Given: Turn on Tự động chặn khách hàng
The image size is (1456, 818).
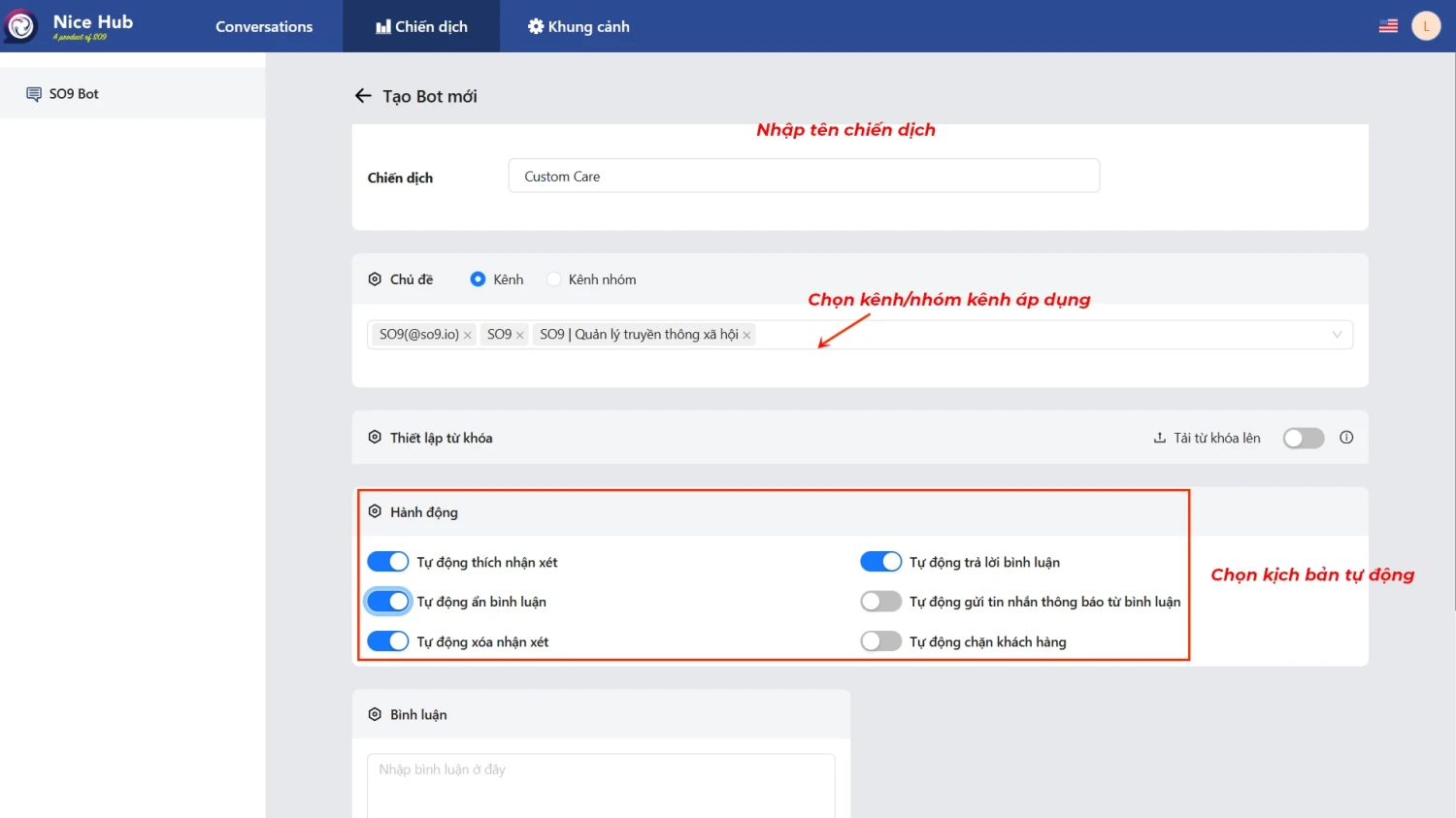Looking at the screenshot, I should pyautogui.click(x=881, y=641).
